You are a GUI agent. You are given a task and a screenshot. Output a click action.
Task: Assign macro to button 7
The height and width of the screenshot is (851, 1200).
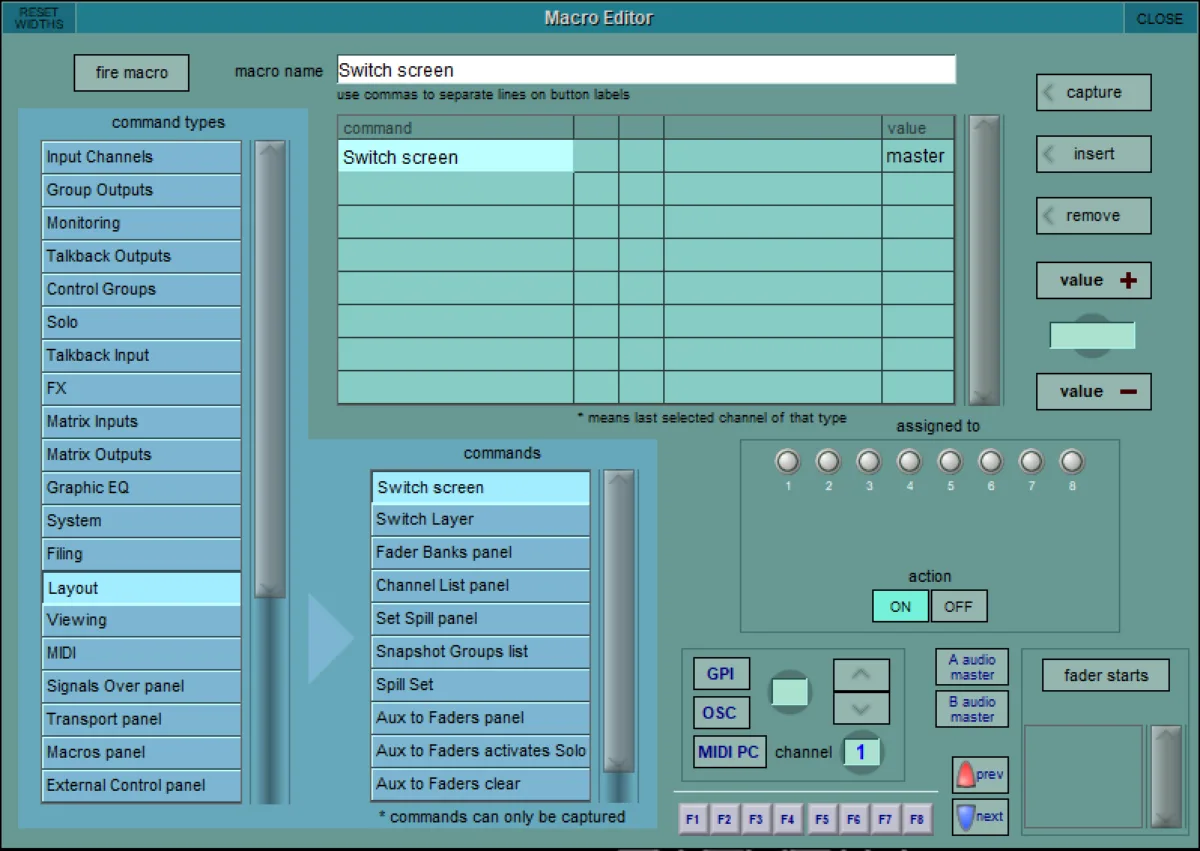click(1031, 461)
